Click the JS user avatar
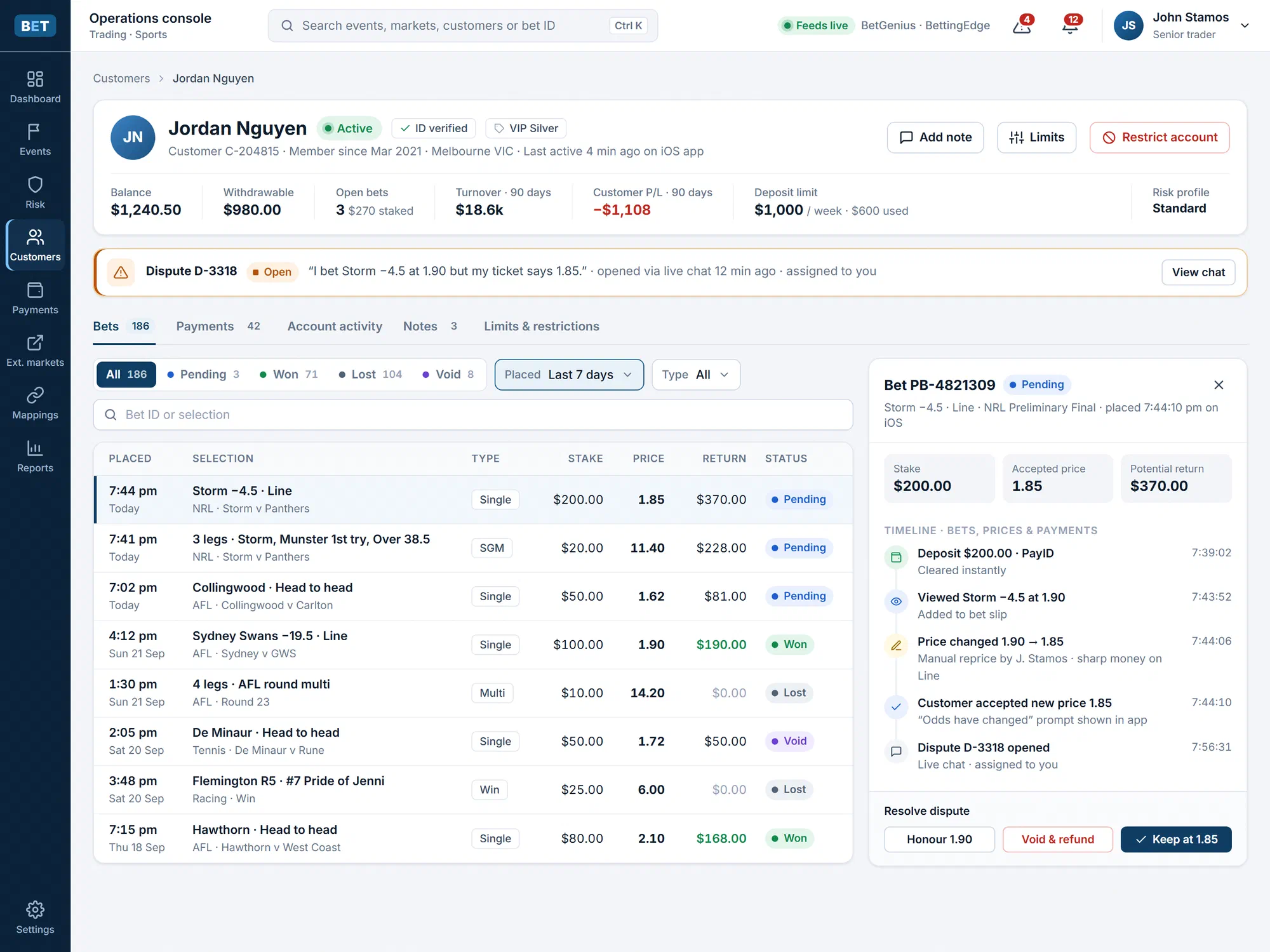This screenshot has width=1270, height=952. (x=1128, y=25)
